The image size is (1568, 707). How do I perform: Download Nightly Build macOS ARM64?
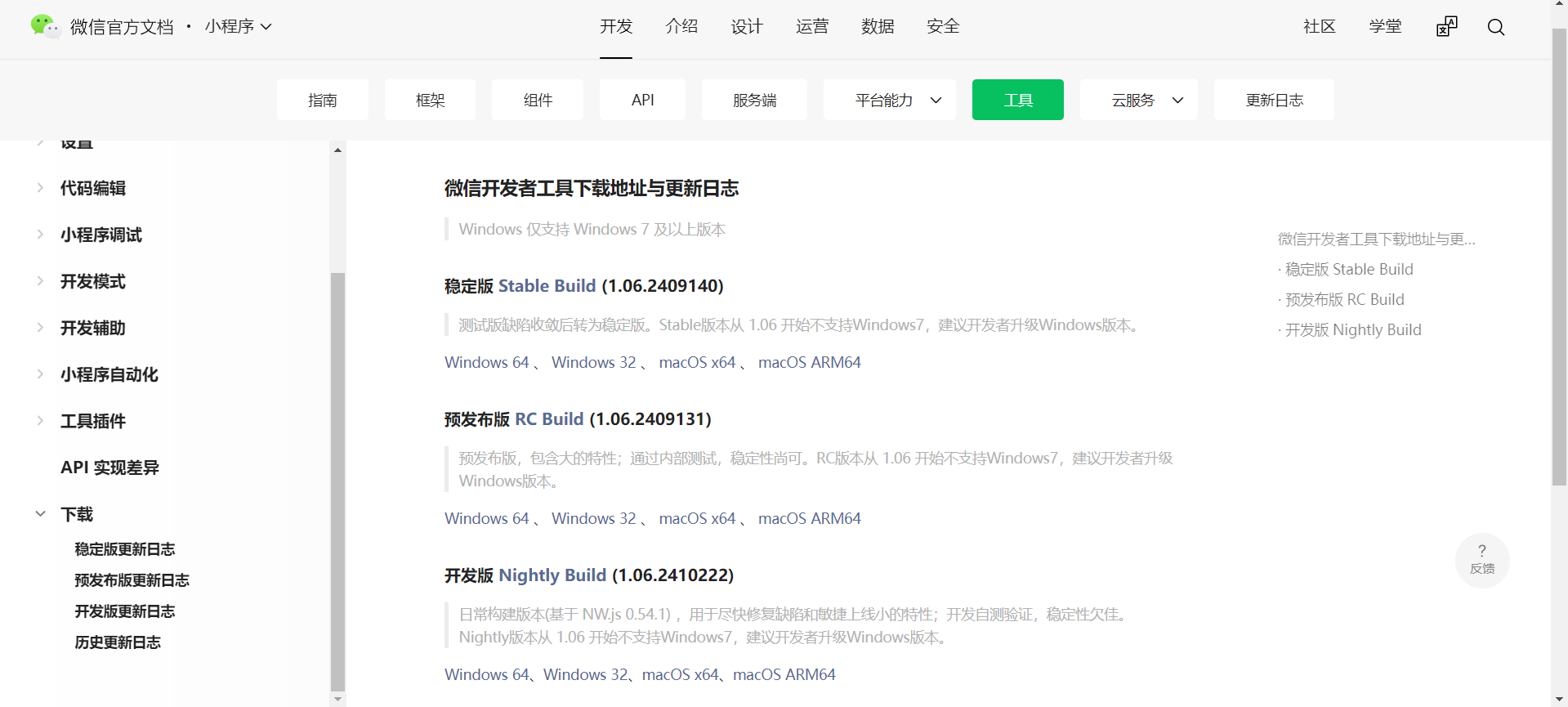pos(784,674)
